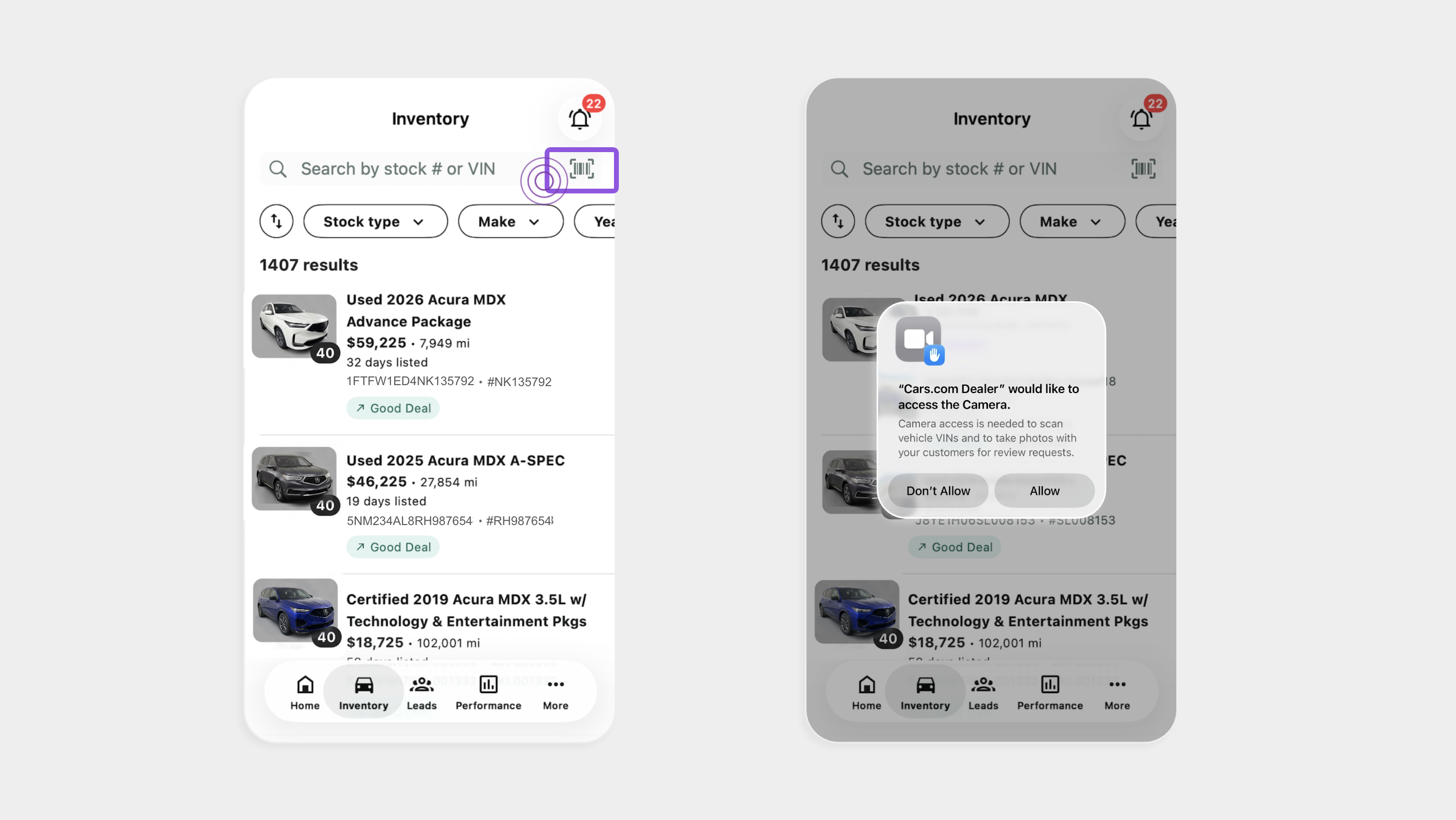Tap the notification bell in right phone
This screenshot has width=1456, height=820.
(x=1141, y=119)
